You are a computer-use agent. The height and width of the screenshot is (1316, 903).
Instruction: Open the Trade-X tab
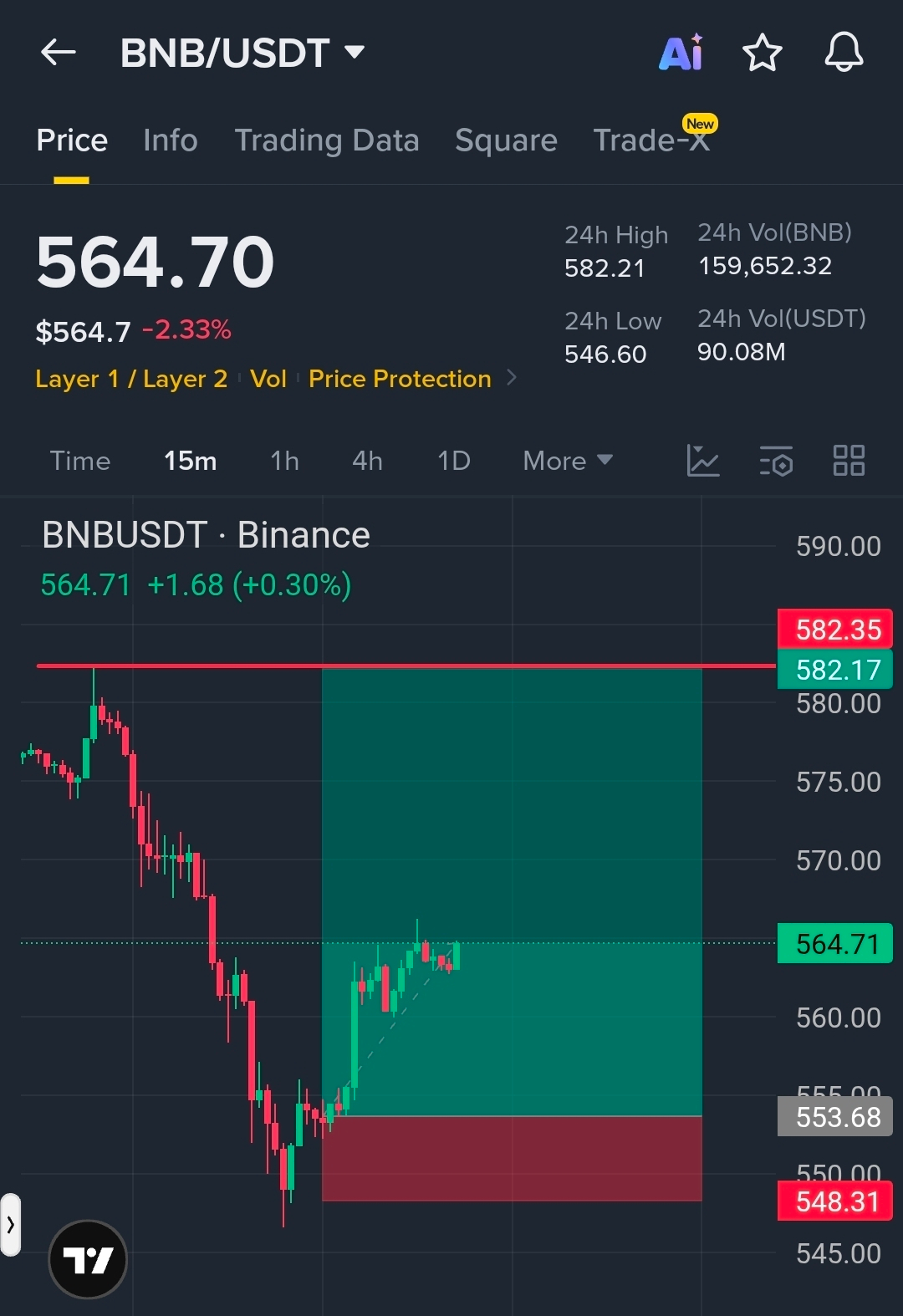(651, 140)
